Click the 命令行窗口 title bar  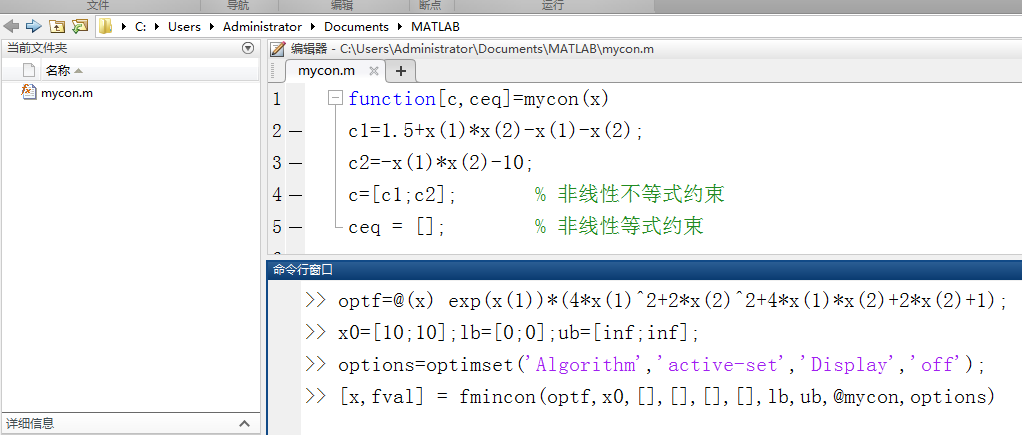[644, 269]
